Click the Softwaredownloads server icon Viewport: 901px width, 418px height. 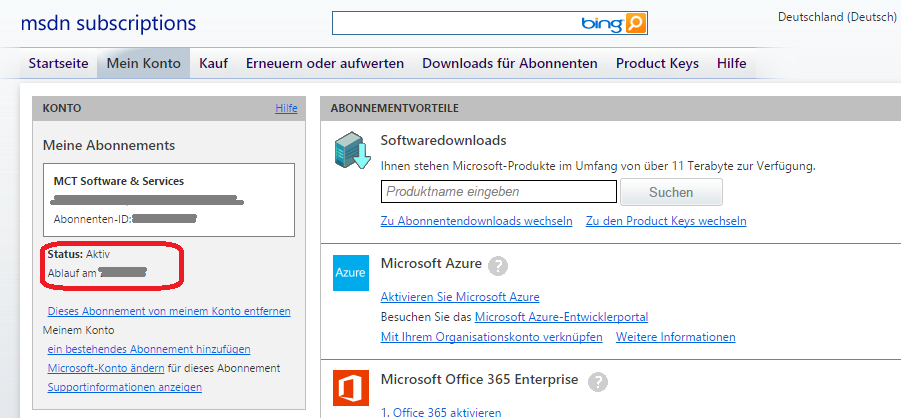353,149
